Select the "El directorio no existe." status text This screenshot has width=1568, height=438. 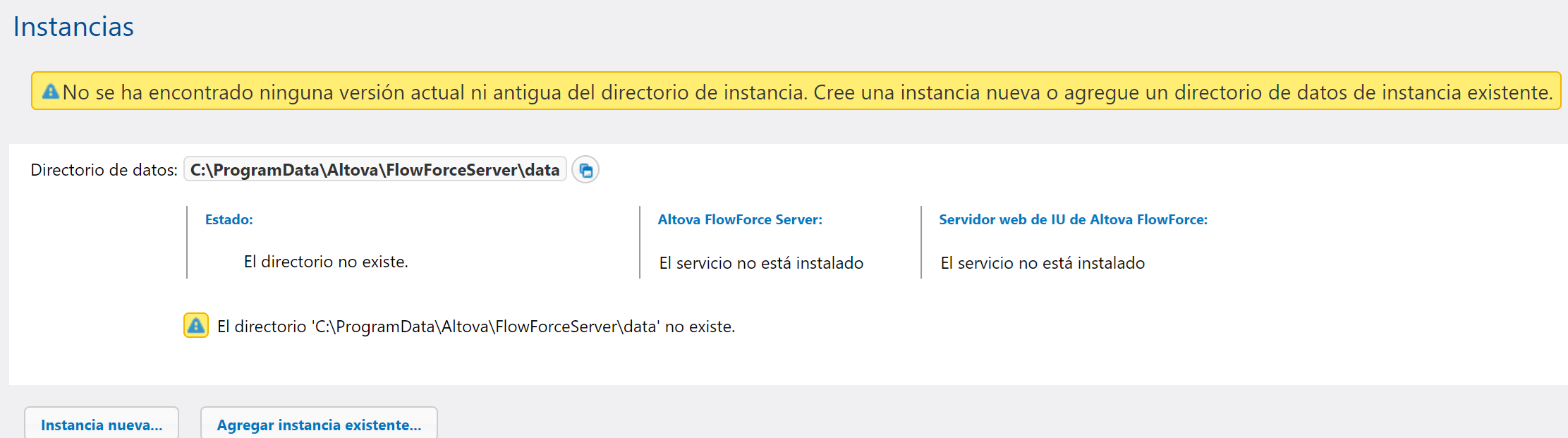(326, 262)
